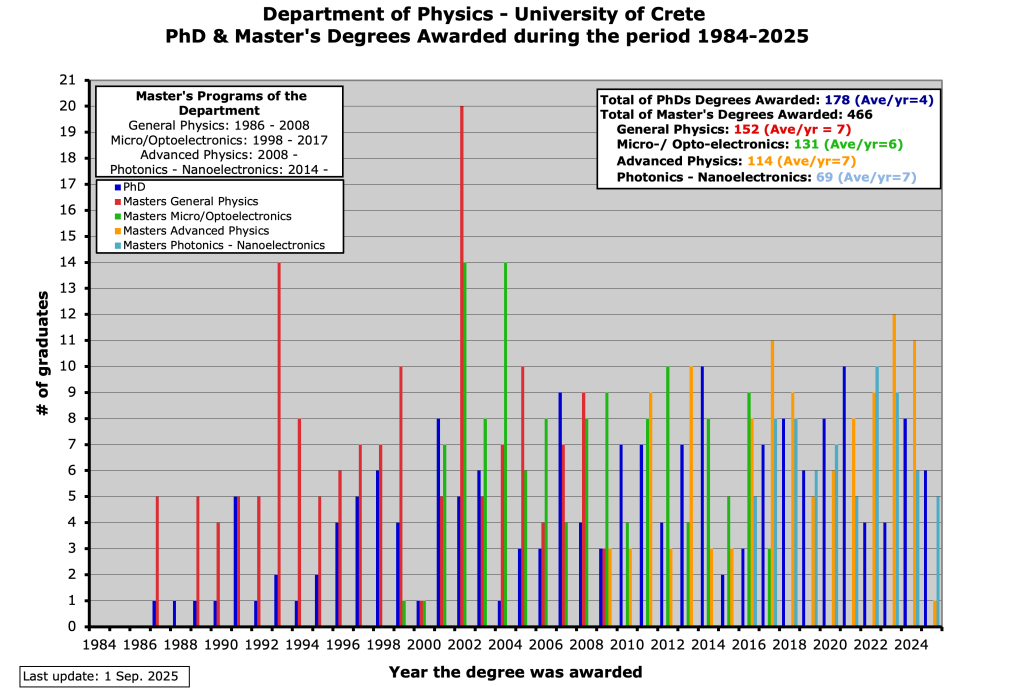1024x697 pixels.
Task: Click the green "131 (Ave/yr=6)" Micro-/Opto-electronics total
Action: point(848,144)
